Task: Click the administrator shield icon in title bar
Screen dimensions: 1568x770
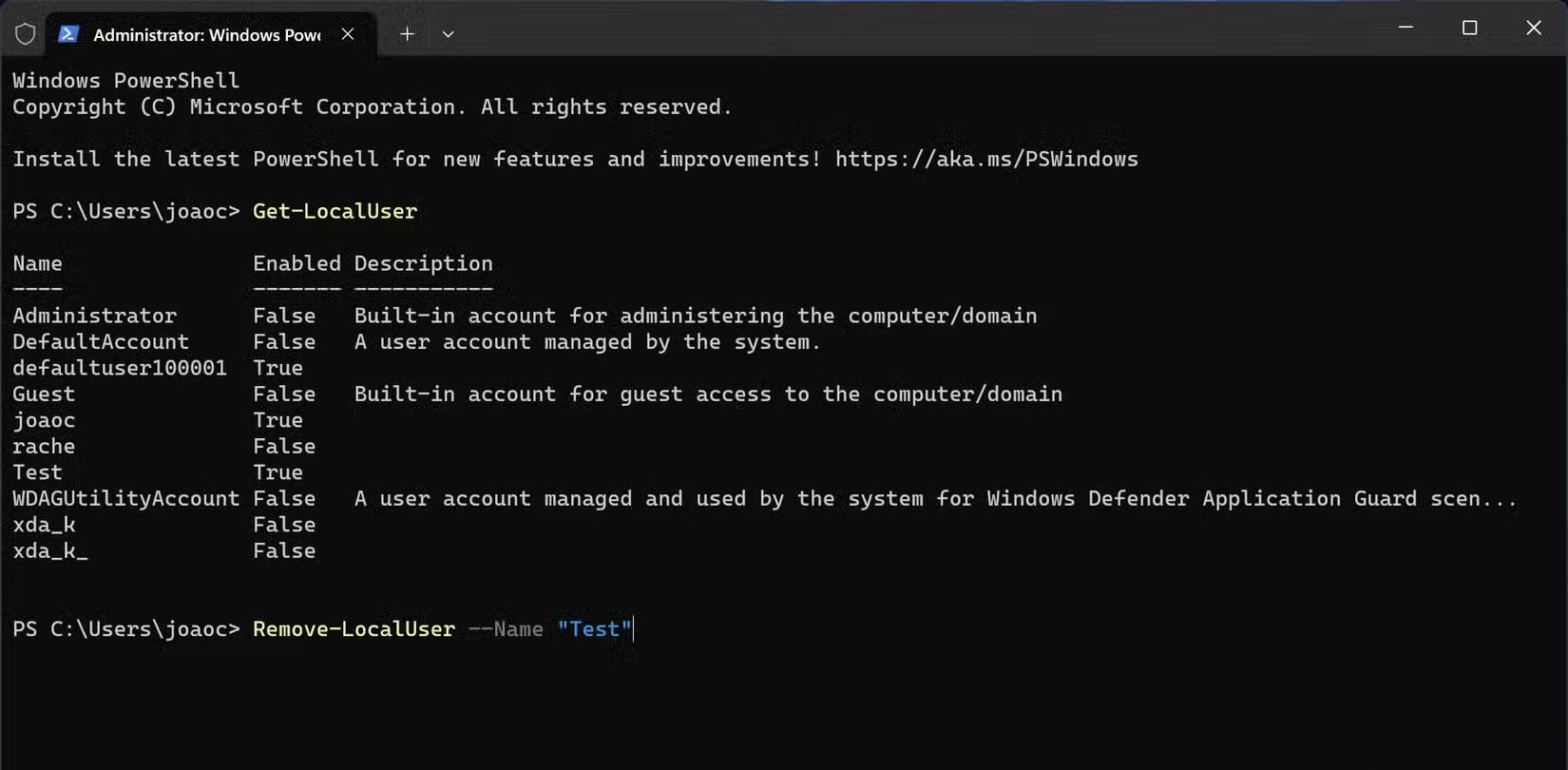Action: [26, 34]
